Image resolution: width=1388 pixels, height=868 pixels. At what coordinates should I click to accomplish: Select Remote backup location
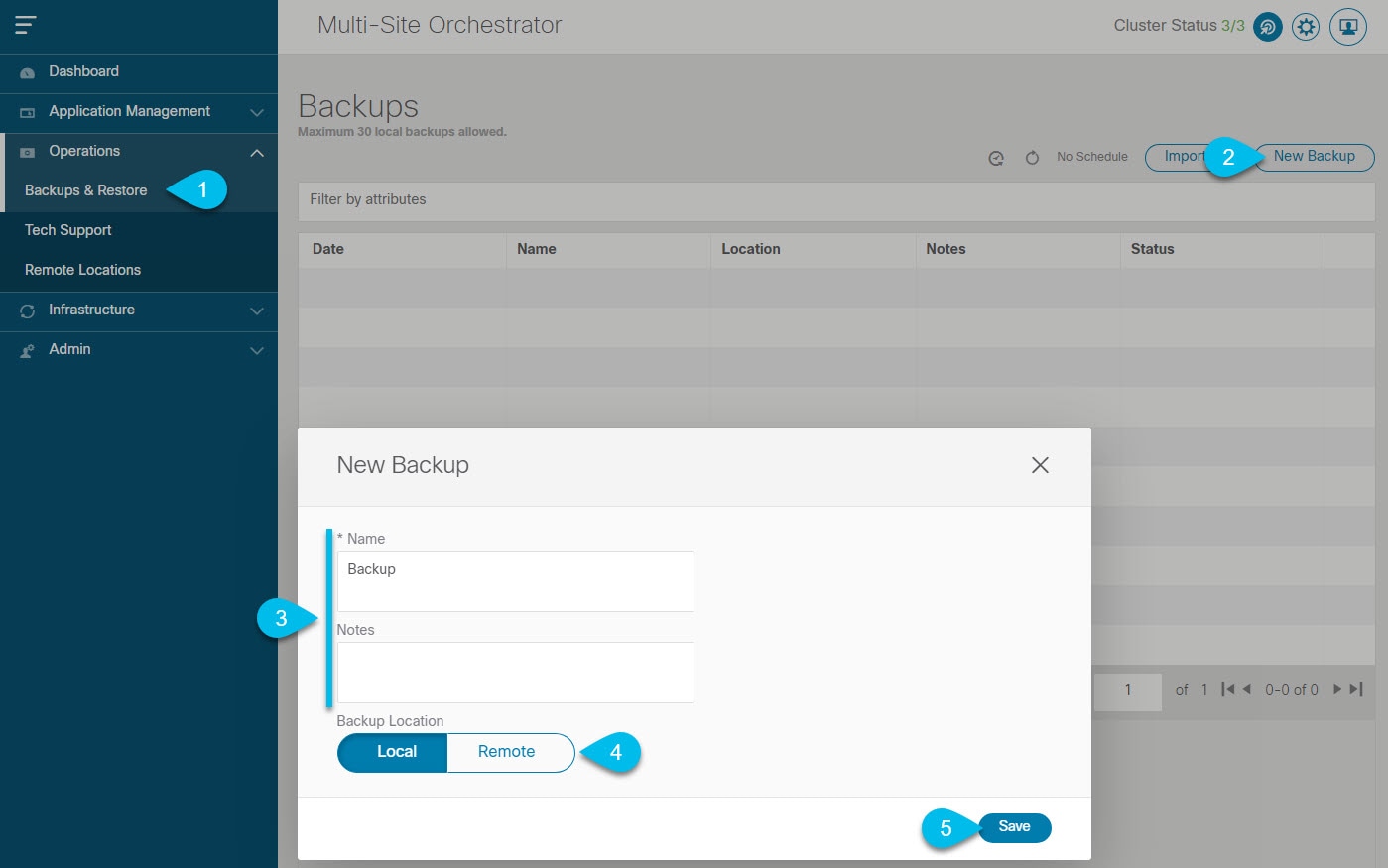click(x=510, y=752)
